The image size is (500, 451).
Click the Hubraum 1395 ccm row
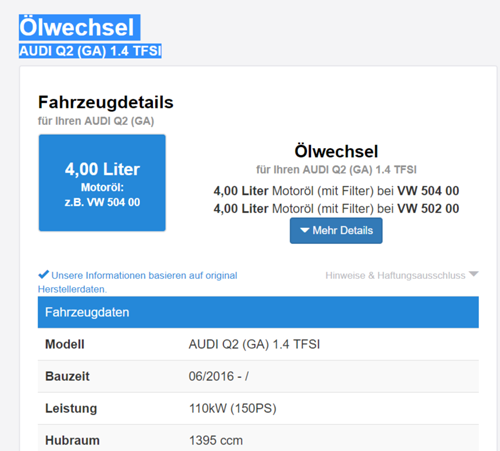(258, 440)
